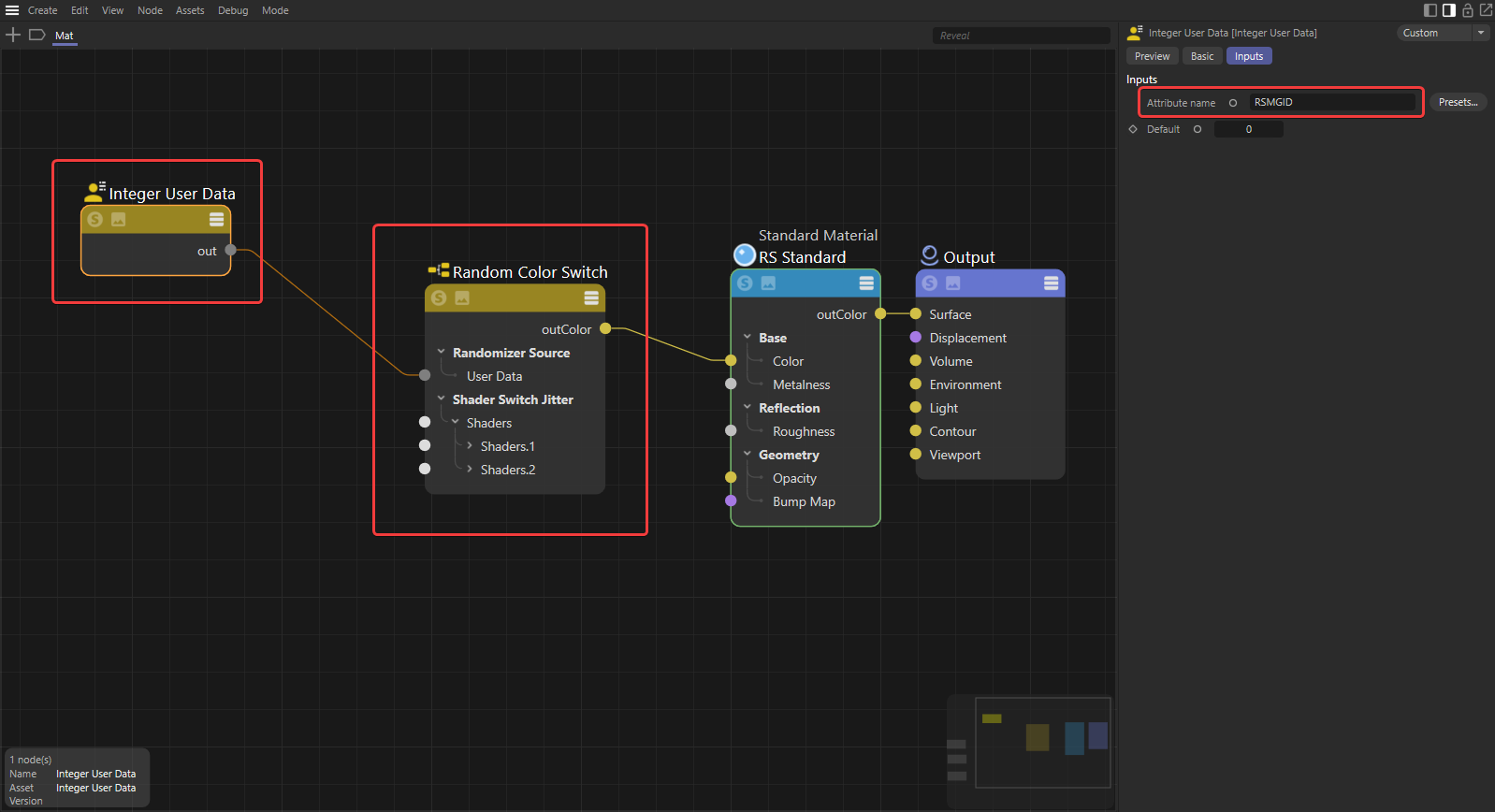Collapse the Base group on RS Standard
The image size is (1495, 812).
pyautogui.click(x=747, y=337)
